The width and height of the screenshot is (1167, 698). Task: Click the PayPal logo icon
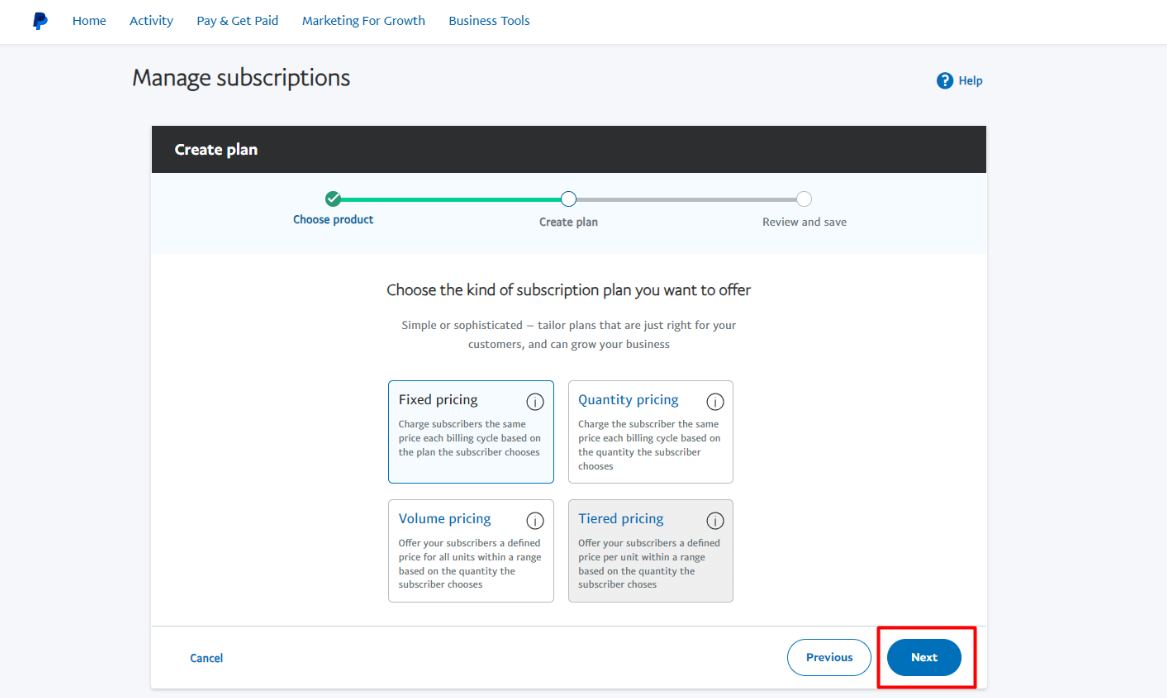pyautogui.click(x=40, y=21)
